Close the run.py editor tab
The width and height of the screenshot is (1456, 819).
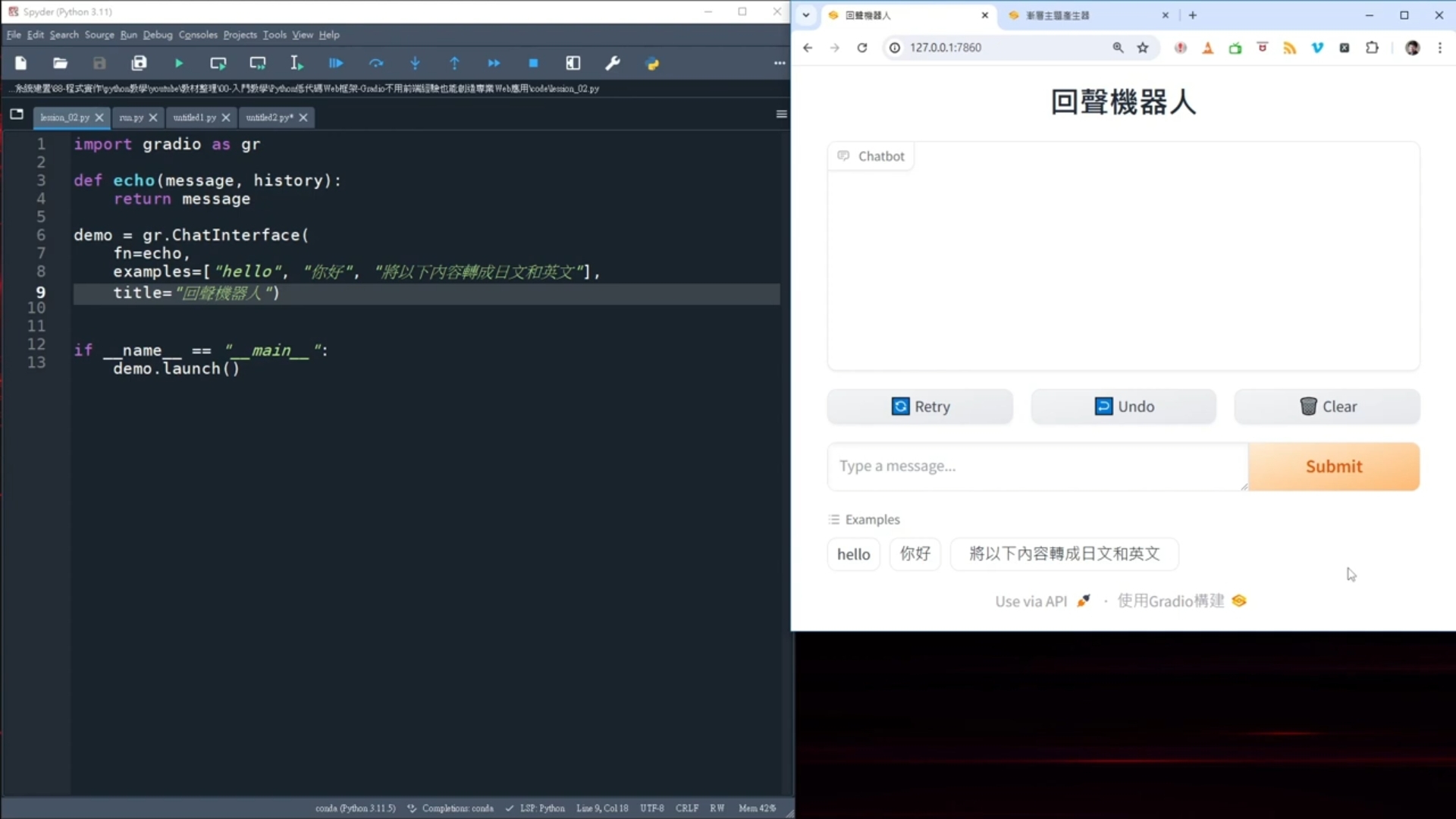coord(153,118)
